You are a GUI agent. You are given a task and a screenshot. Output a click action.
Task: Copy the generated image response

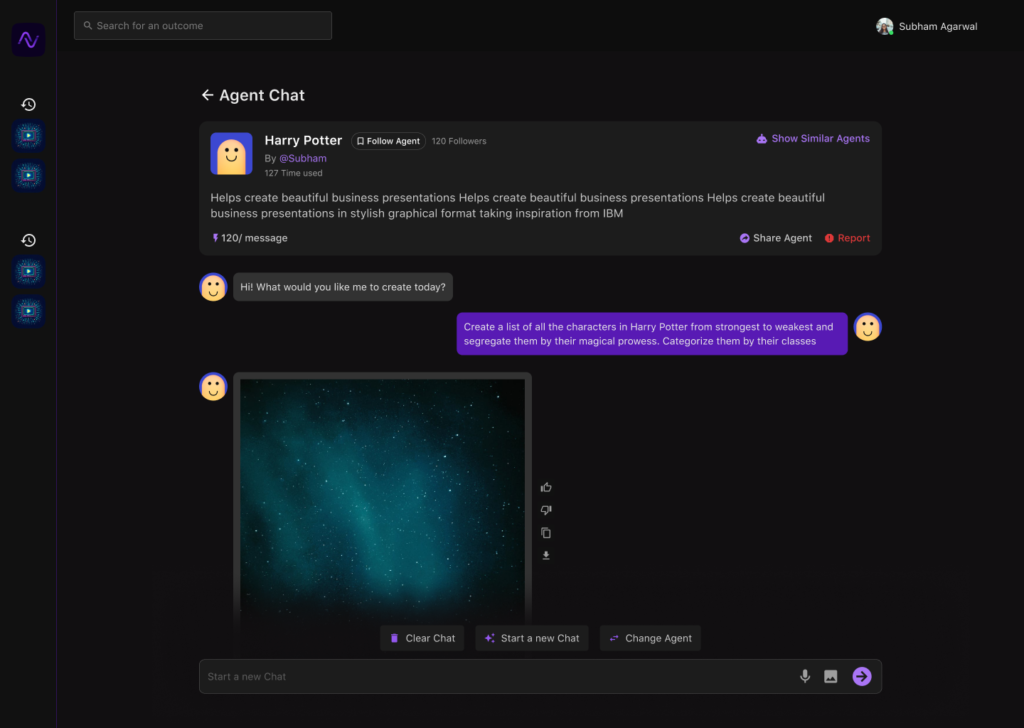point(546,533)
